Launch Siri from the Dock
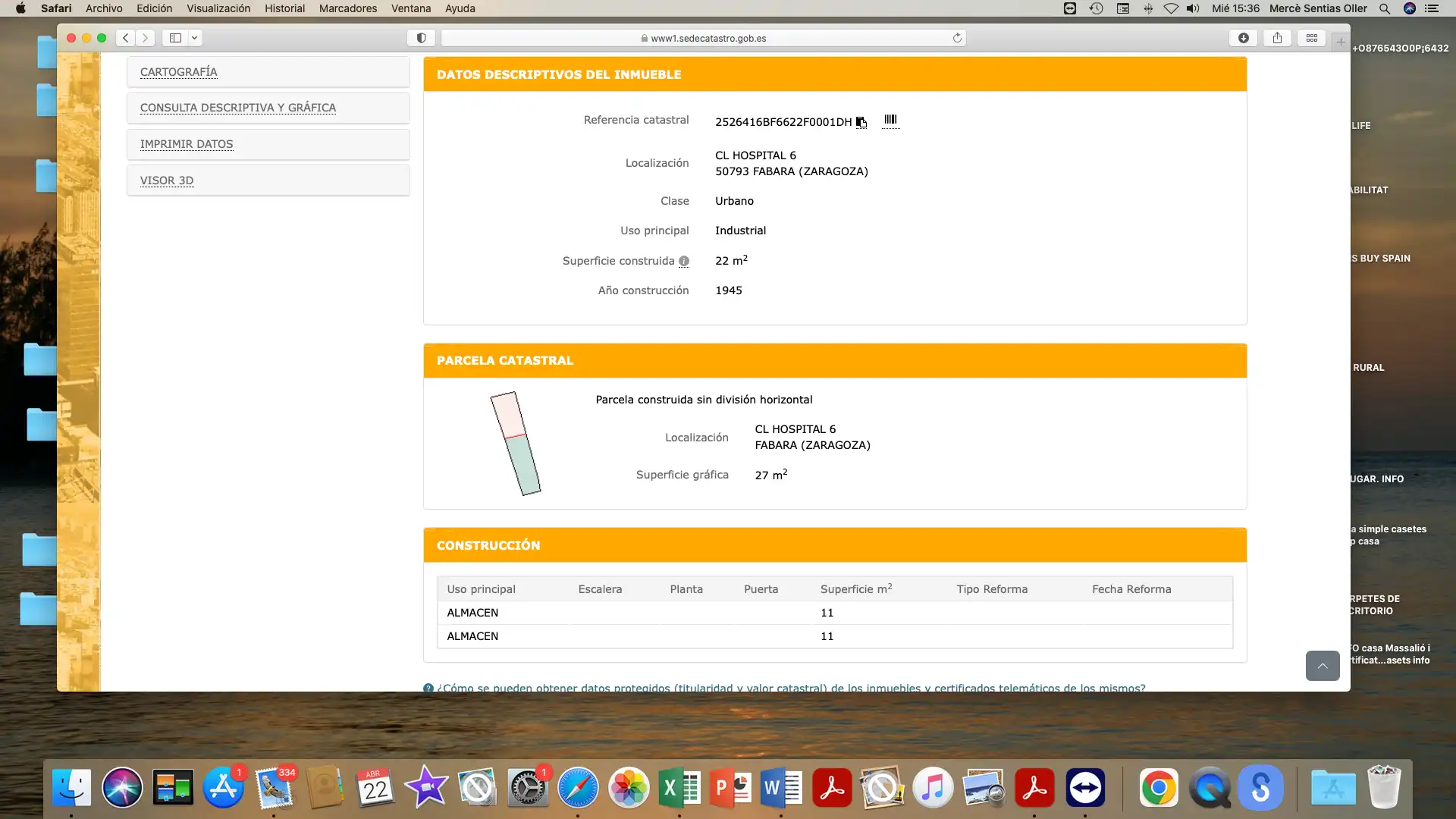The image size is (1456, 819). [122, 788]
